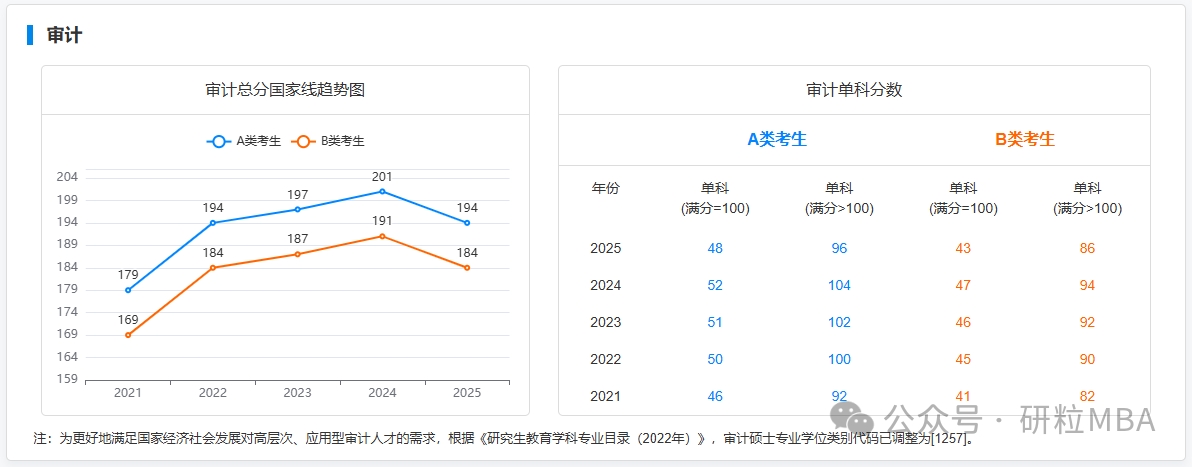
Task: Select the blue A类考生 table header
Action: pos(777,139)
